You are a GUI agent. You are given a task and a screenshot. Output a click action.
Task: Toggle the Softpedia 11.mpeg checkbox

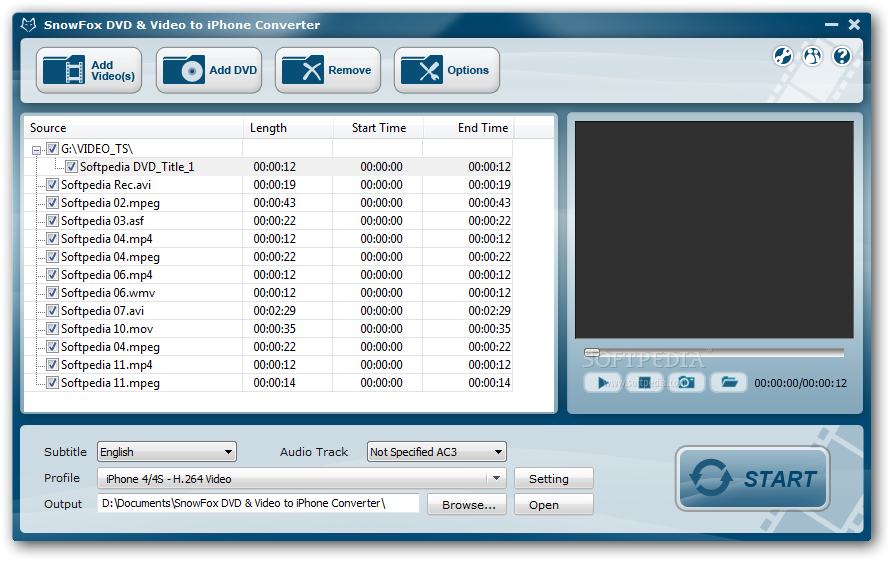(x=52, y=383)
